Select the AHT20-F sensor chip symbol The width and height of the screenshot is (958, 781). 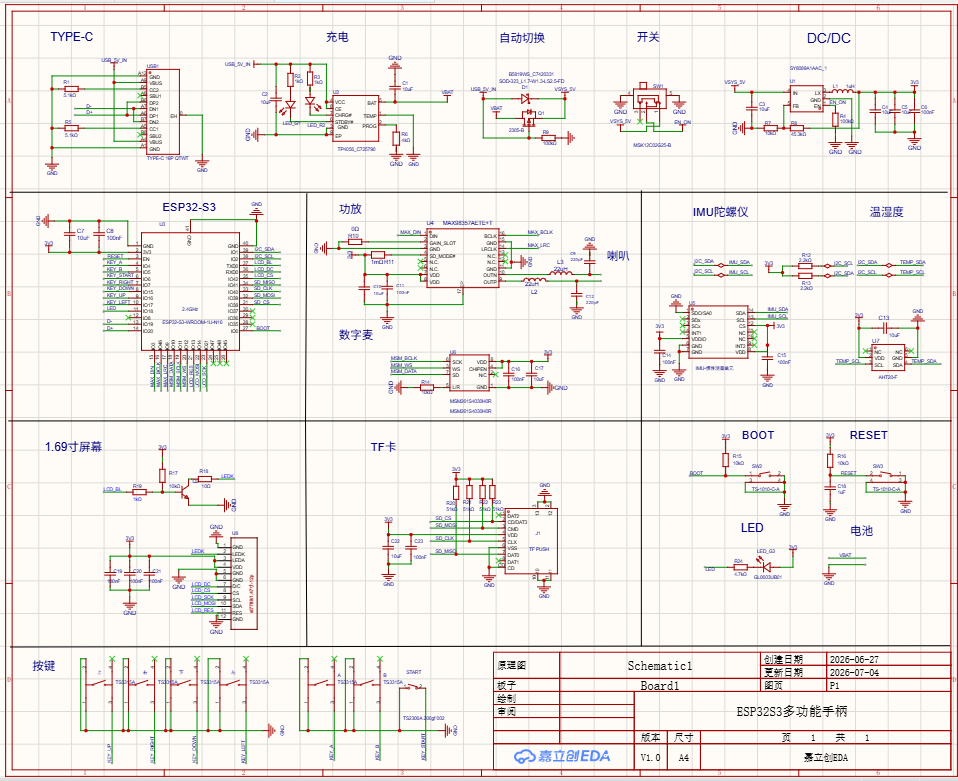[x=888, y=358]
